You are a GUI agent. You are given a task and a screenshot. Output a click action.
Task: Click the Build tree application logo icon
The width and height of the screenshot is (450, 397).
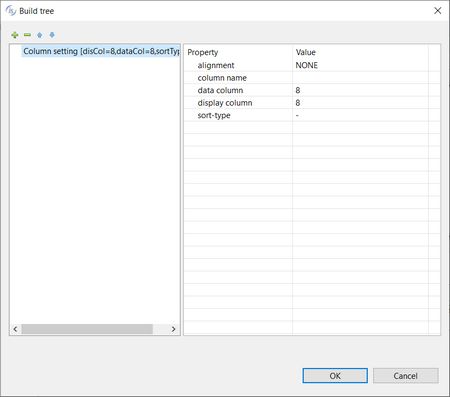click(x=11, y=11)
